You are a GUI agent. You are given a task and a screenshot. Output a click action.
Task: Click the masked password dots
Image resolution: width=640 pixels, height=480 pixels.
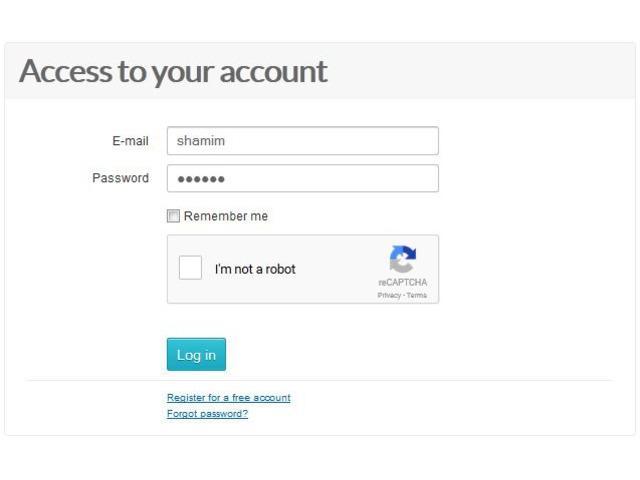coord(201,179)
